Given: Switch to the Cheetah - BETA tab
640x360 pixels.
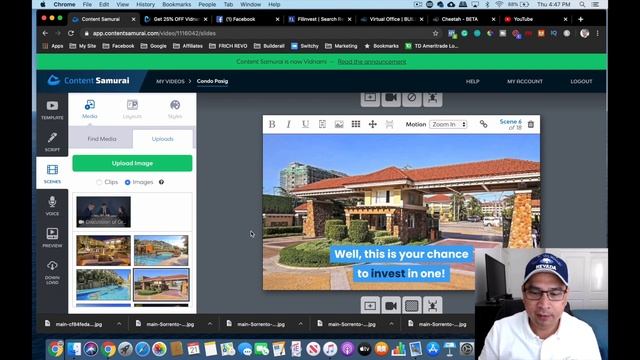Looking at the screenshot, I should click(x=463, y=19).
